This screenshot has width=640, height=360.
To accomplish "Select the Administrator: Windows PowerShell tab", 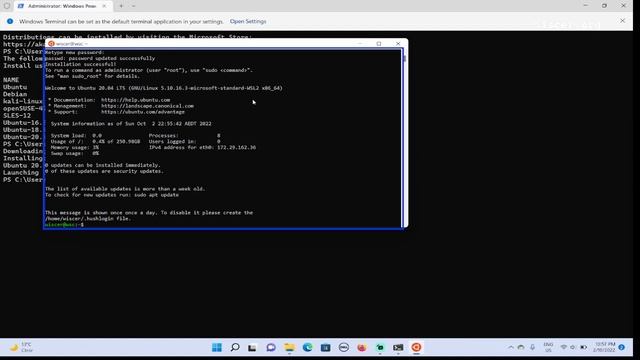I will pos(62,6).
